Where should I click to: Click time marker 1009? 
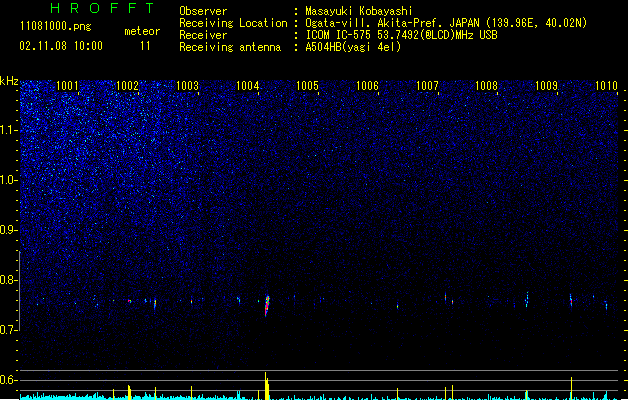coord(546,86)
